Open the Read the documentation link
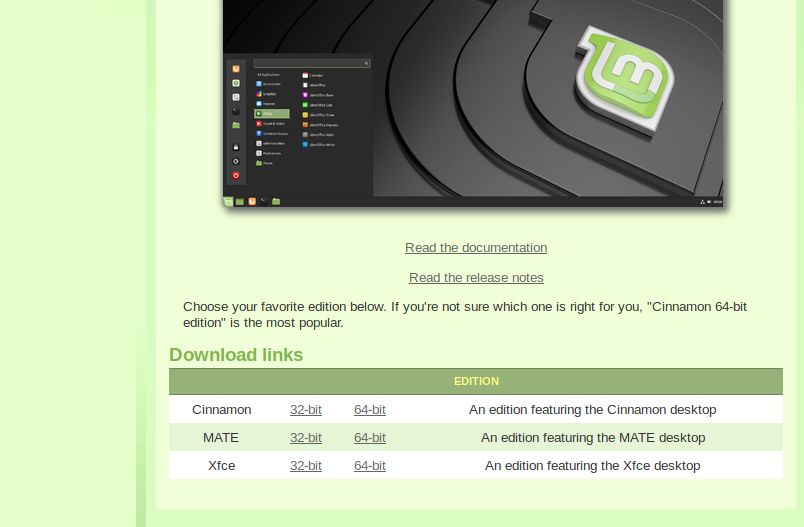Image resolution: width=804 pixels, height=527 pixels. click(476, 248)
